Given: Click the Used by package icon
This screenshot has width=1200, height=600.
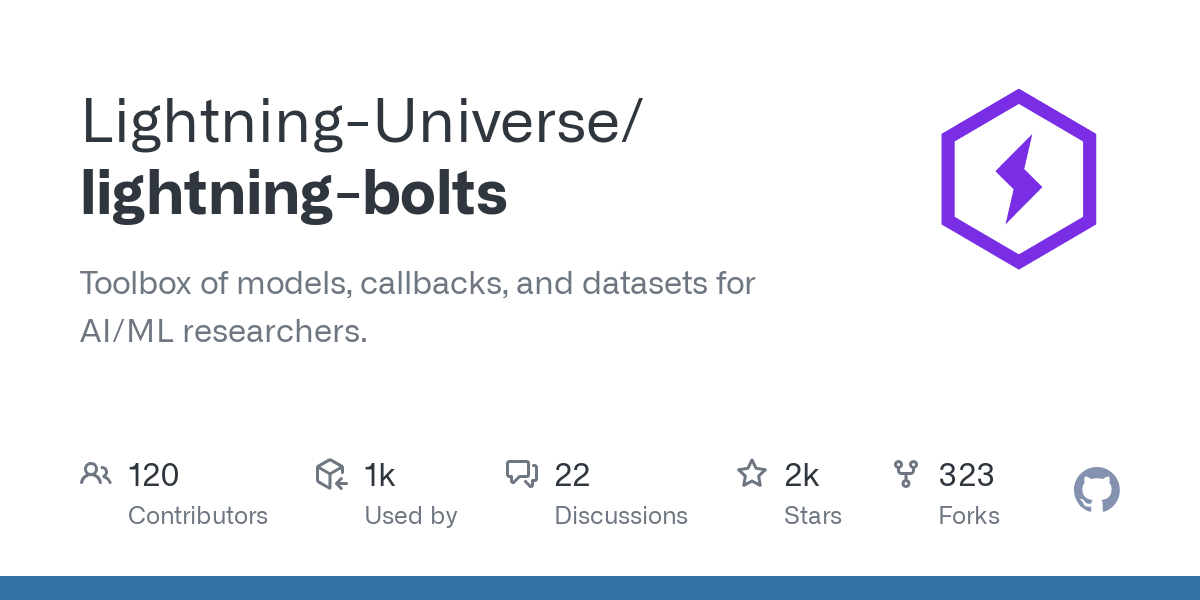Looking at the screenshot, I should [x=331, y=474].
